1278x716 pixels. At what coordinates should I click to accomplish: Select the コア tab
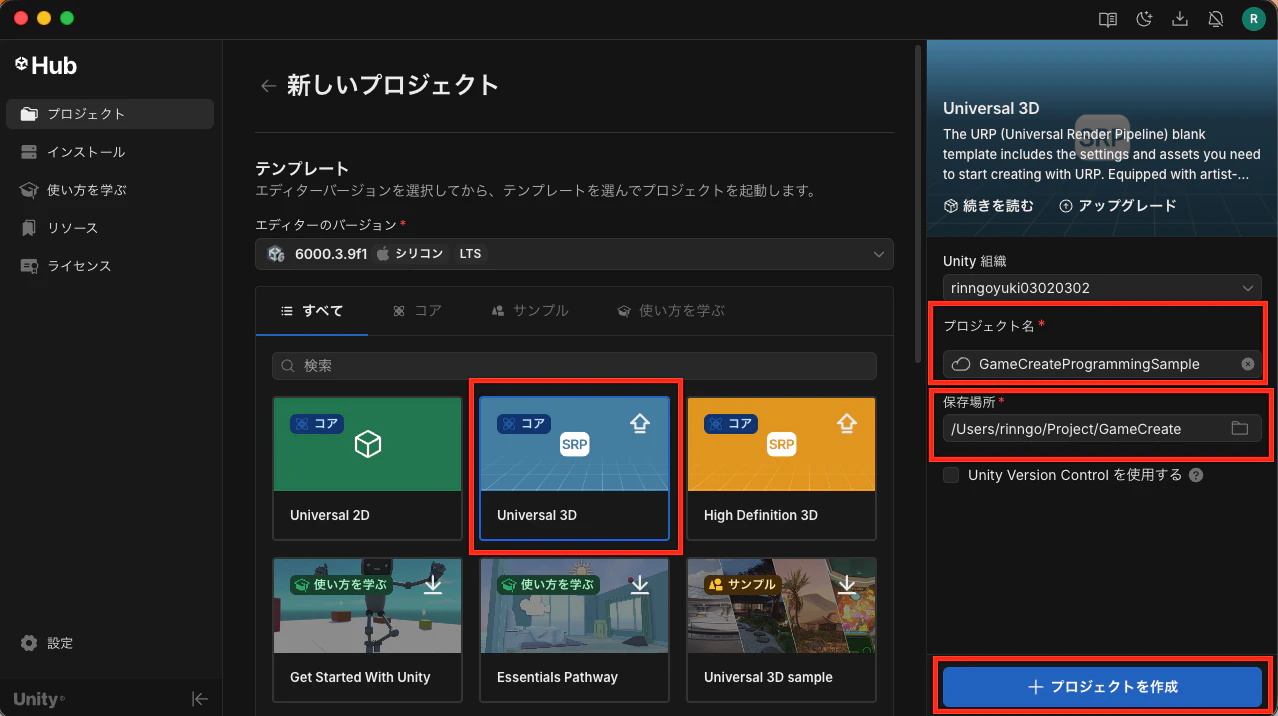point(417,311)
